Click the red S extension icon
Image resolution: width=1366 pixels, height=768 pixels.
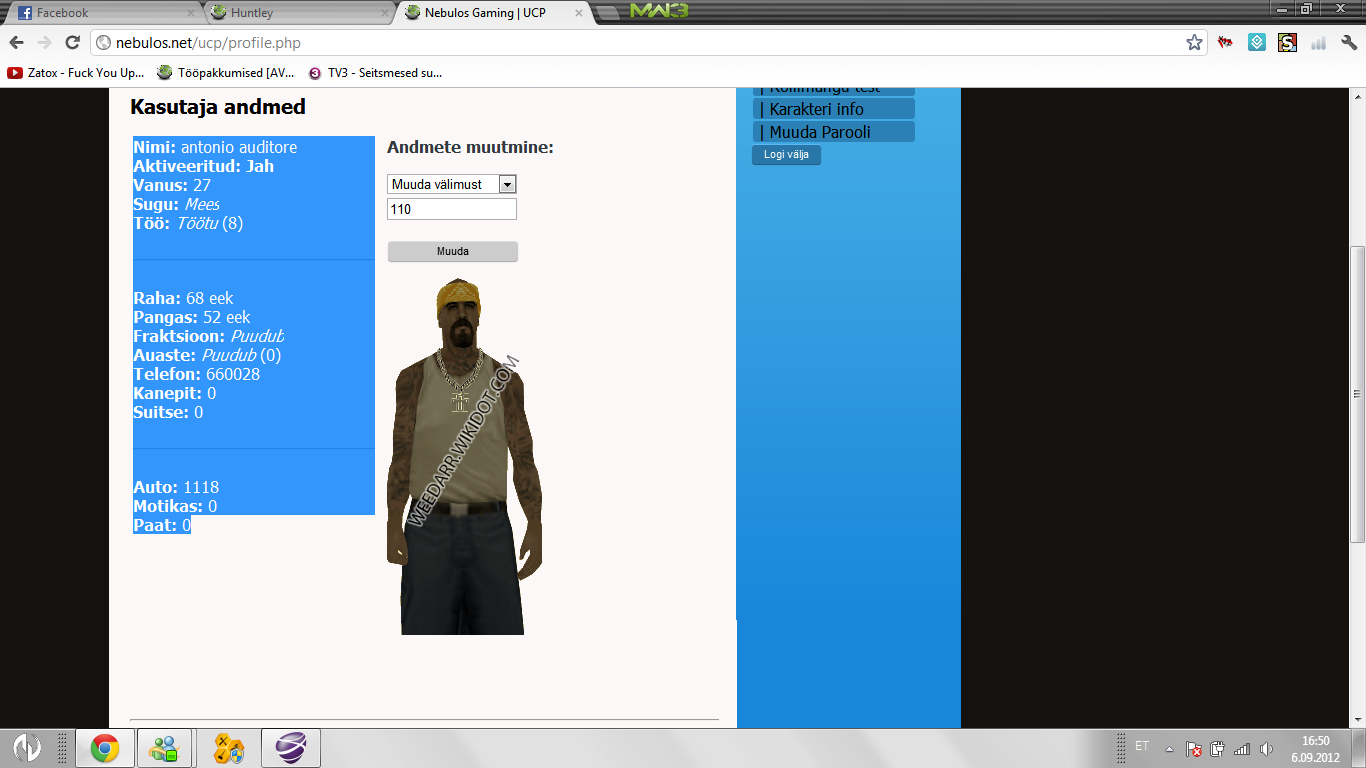point(1287,43)
